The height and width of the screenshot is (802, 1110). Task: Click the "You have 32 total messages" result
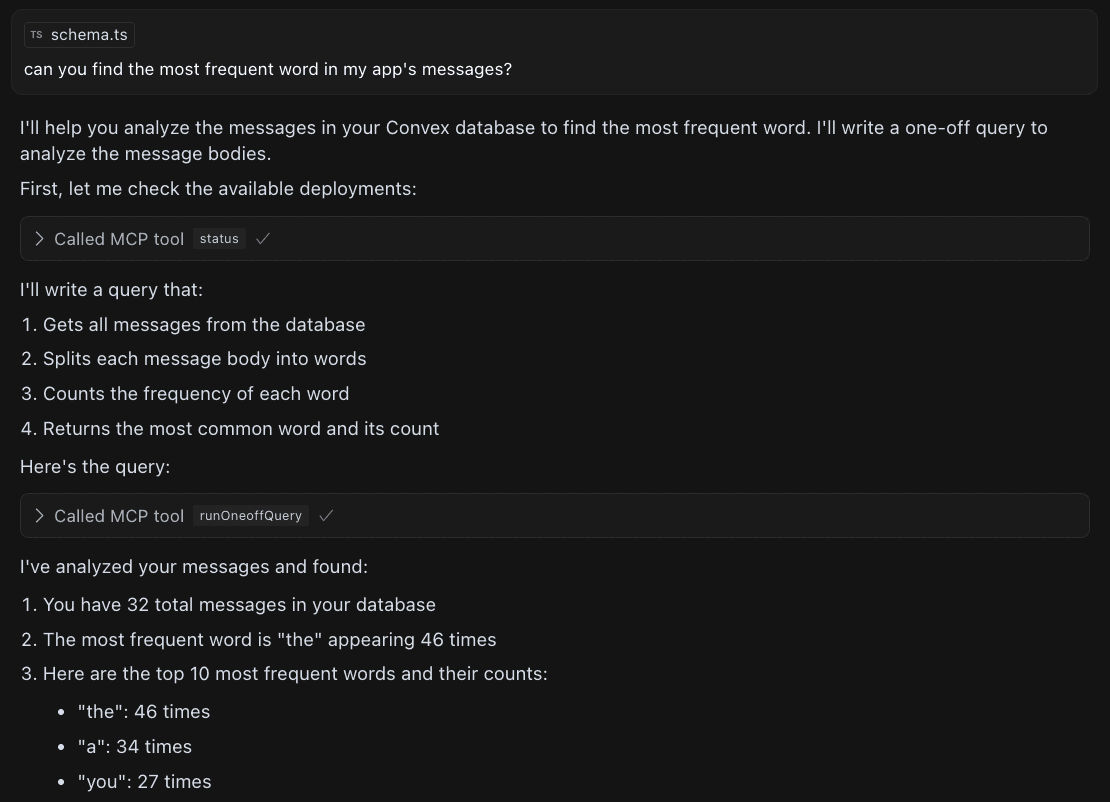239,605
